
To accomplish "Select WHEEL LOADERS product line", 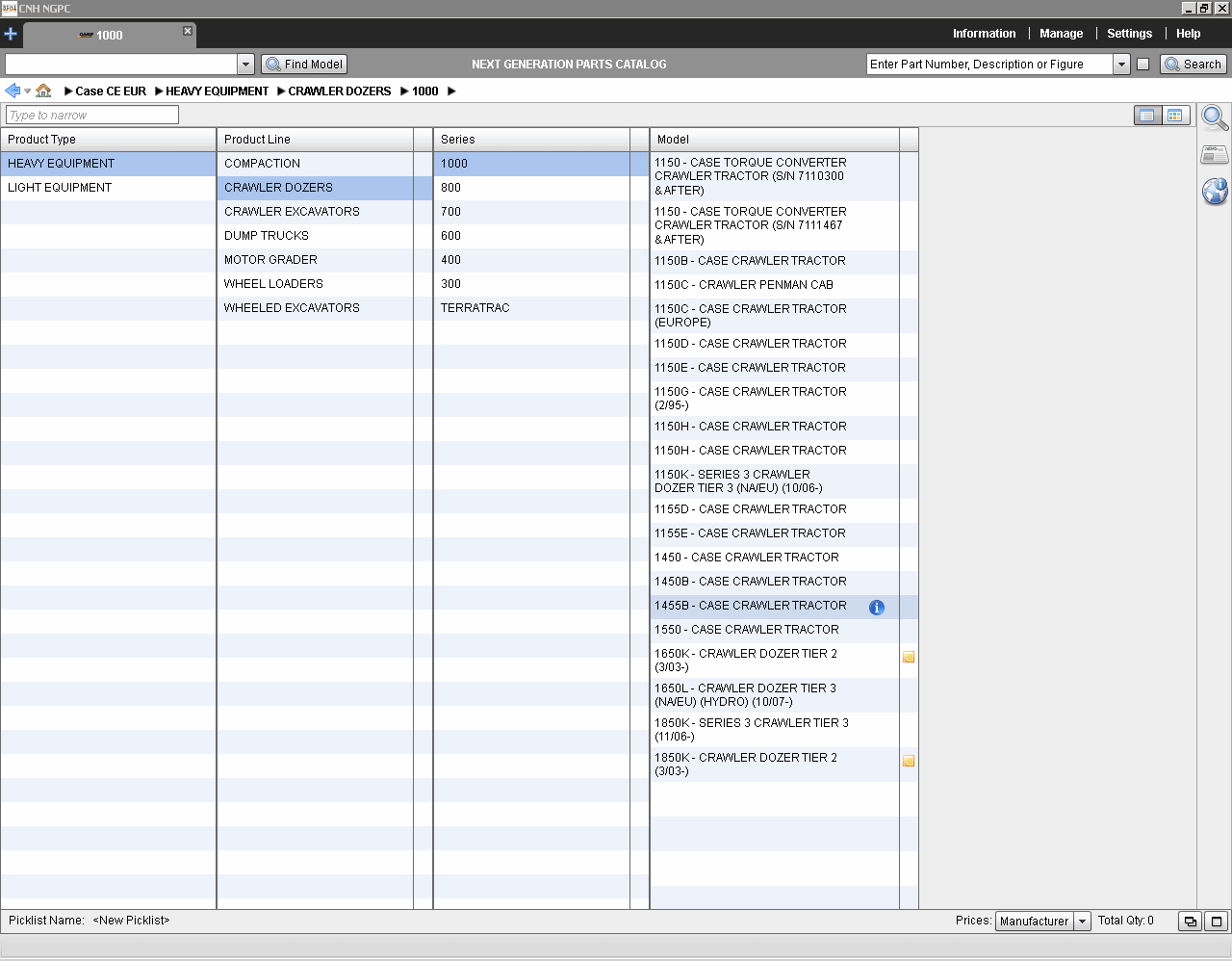I will tap(324, 284).
